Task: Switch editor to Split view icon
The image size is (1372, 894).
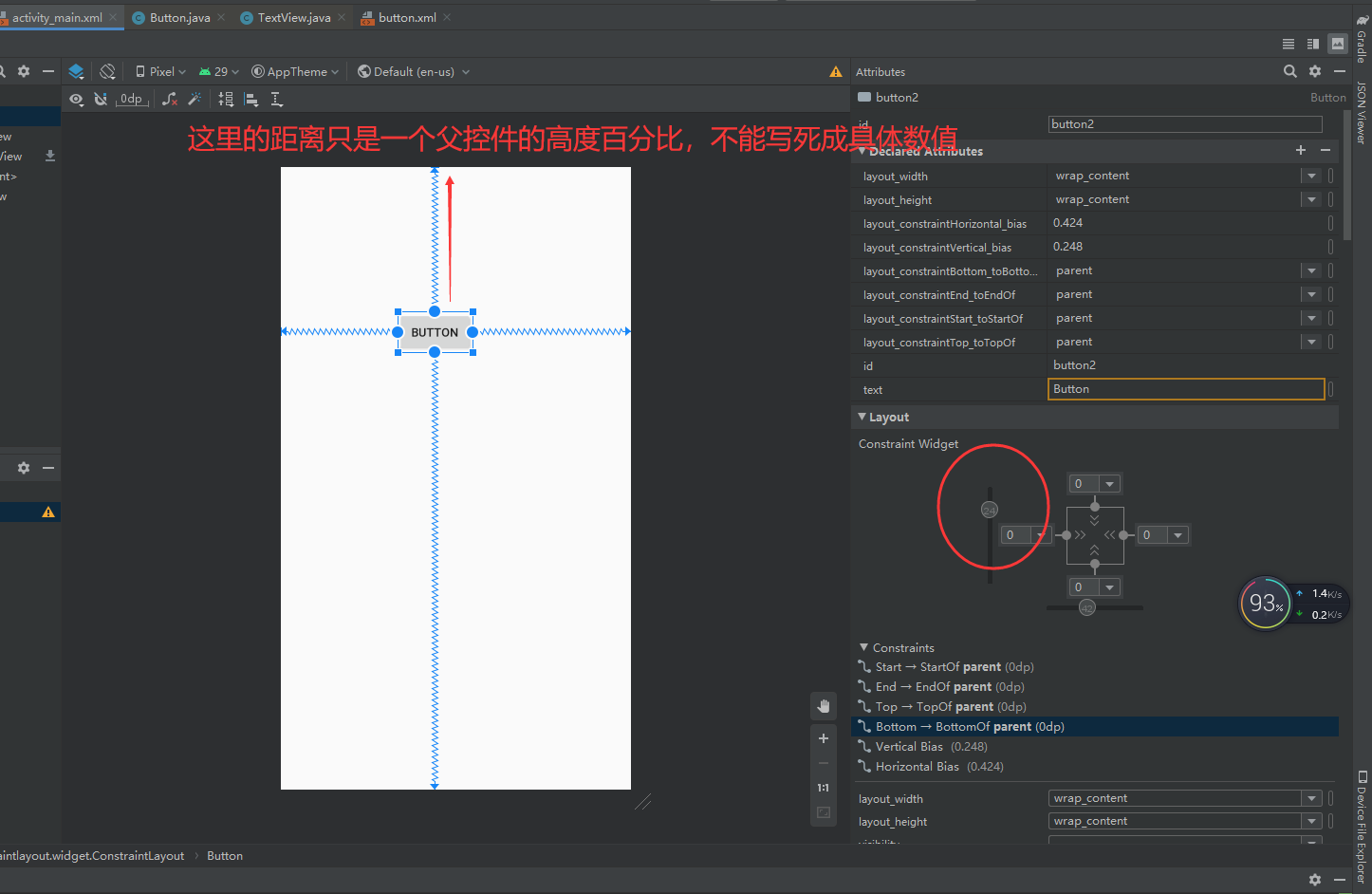Action: coord(1313,44)
